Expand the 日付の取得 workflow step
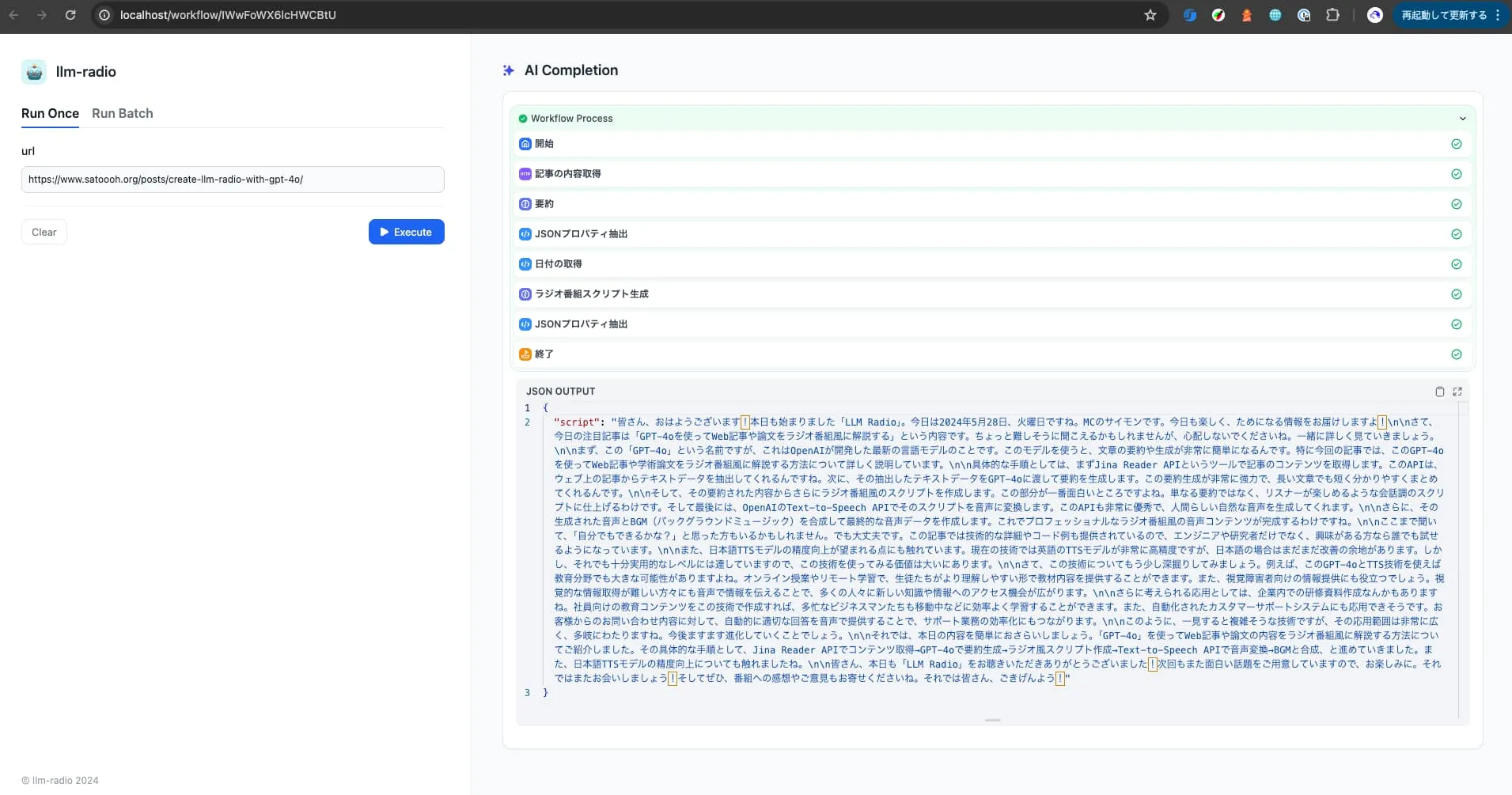The height and width of the screenshot is (795, 1512). tap(992, 264)
